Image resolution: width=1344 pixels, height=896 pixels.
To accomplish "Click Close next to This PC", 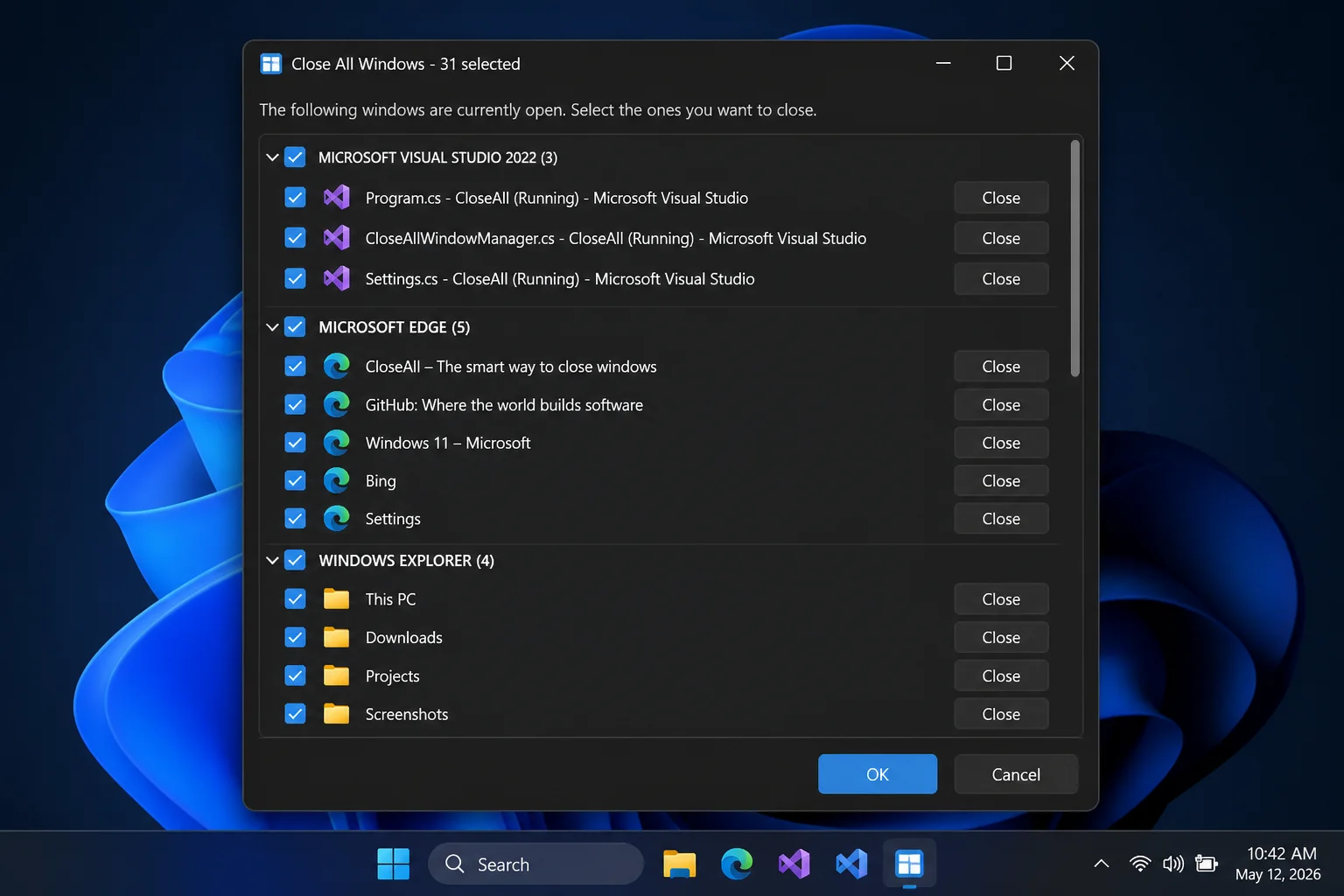I will pyautogui.click(x=1001, y=599).
